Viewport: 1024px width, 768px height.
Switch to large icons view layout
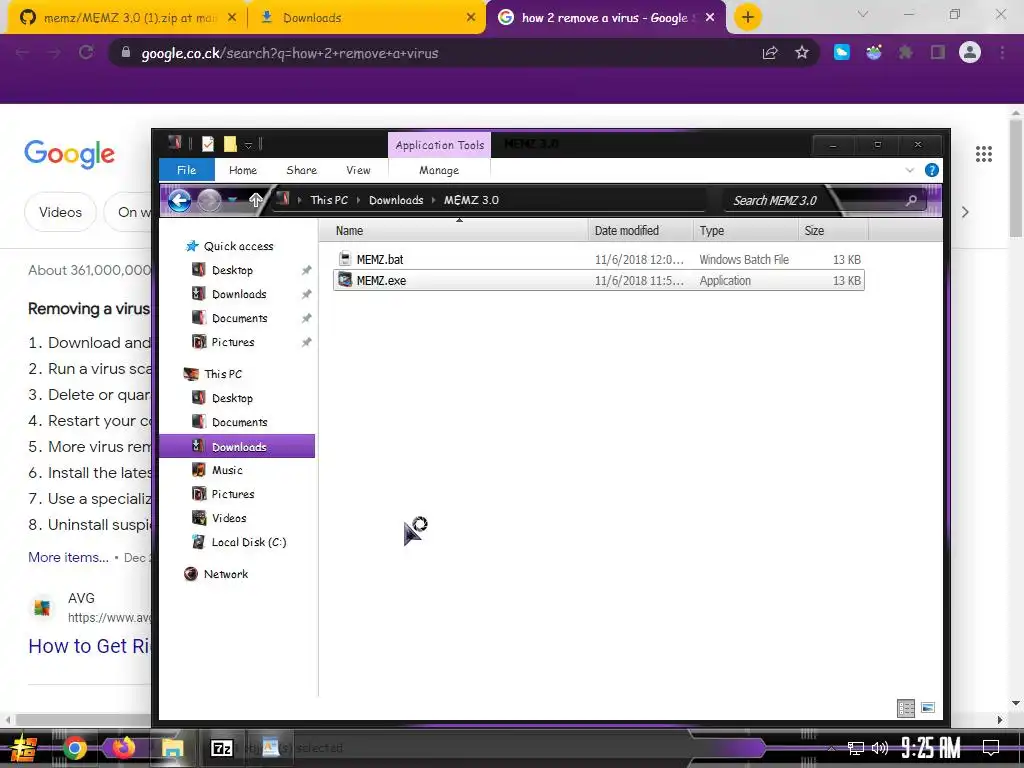tap(927, 708)
